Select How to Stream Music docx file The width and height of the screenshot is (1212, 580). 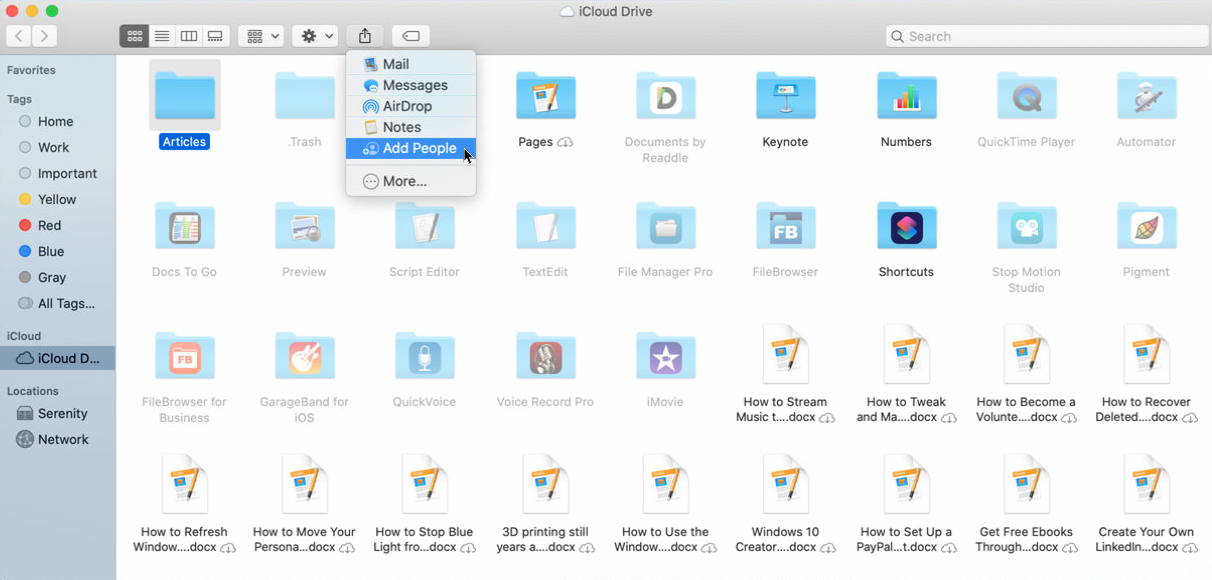point(785,354)
